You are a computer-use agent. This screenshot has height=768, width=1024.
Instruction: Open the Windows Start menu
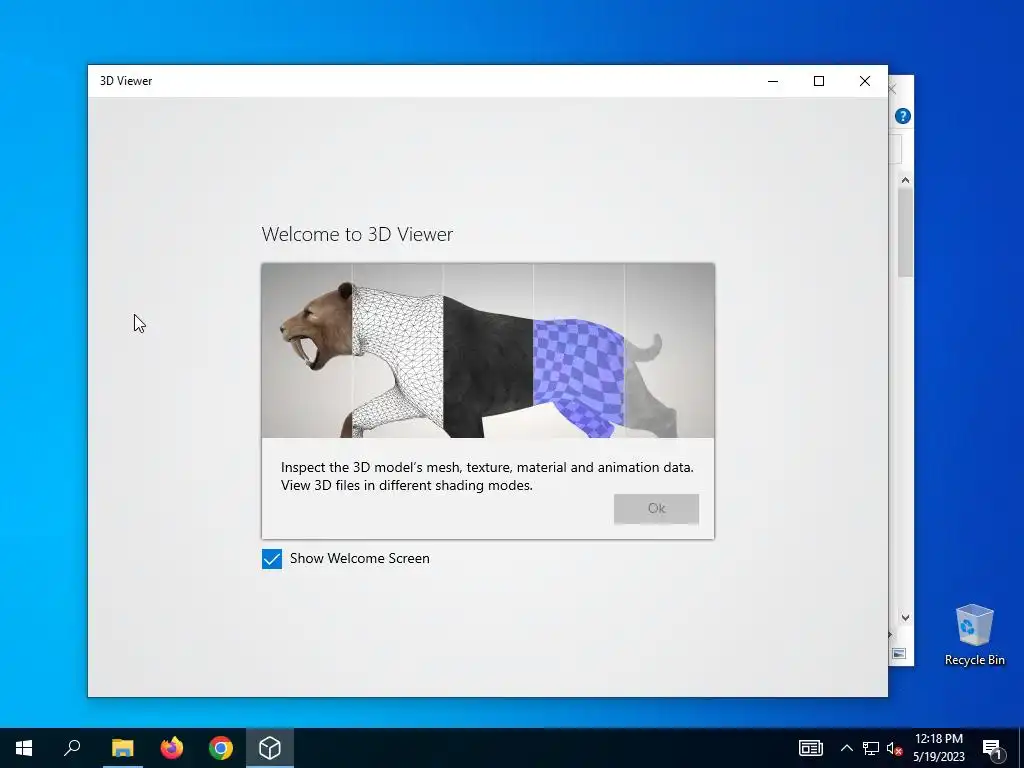[24, 748]
